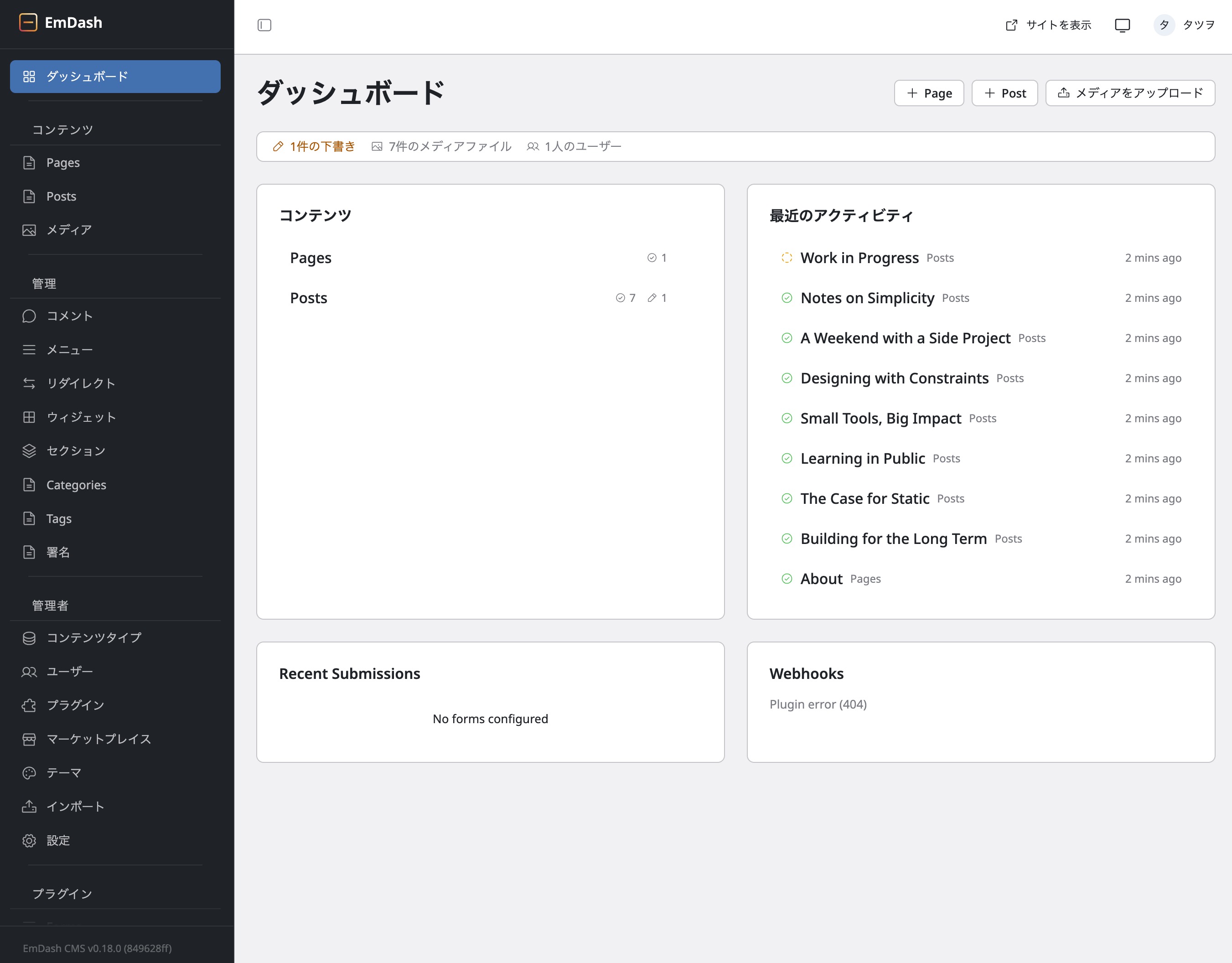Image resolution: width=1232 pixels, height=963 pixels.
Task: Click the コメント speech bubble icon
Action: tap(29, 316)
